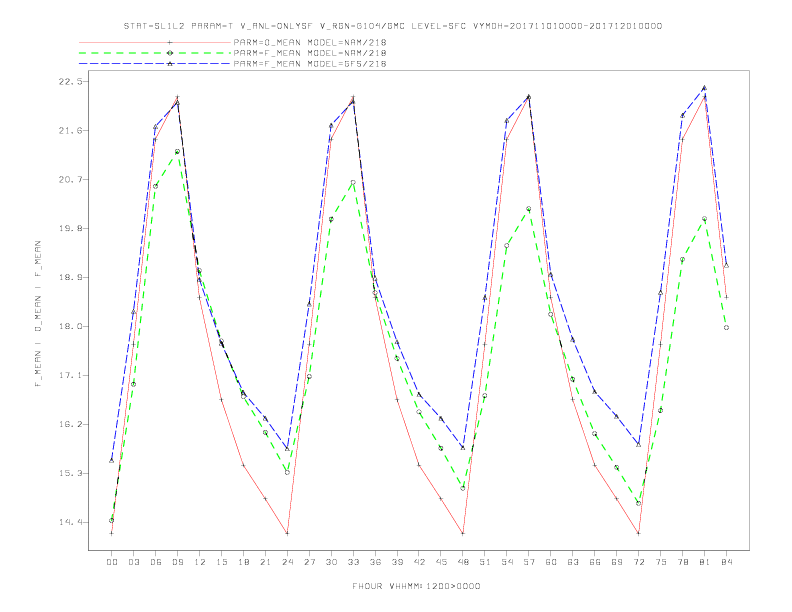Click x-axis tick label 45
This screenshot has width=792, height=612.
pos(441,562)
